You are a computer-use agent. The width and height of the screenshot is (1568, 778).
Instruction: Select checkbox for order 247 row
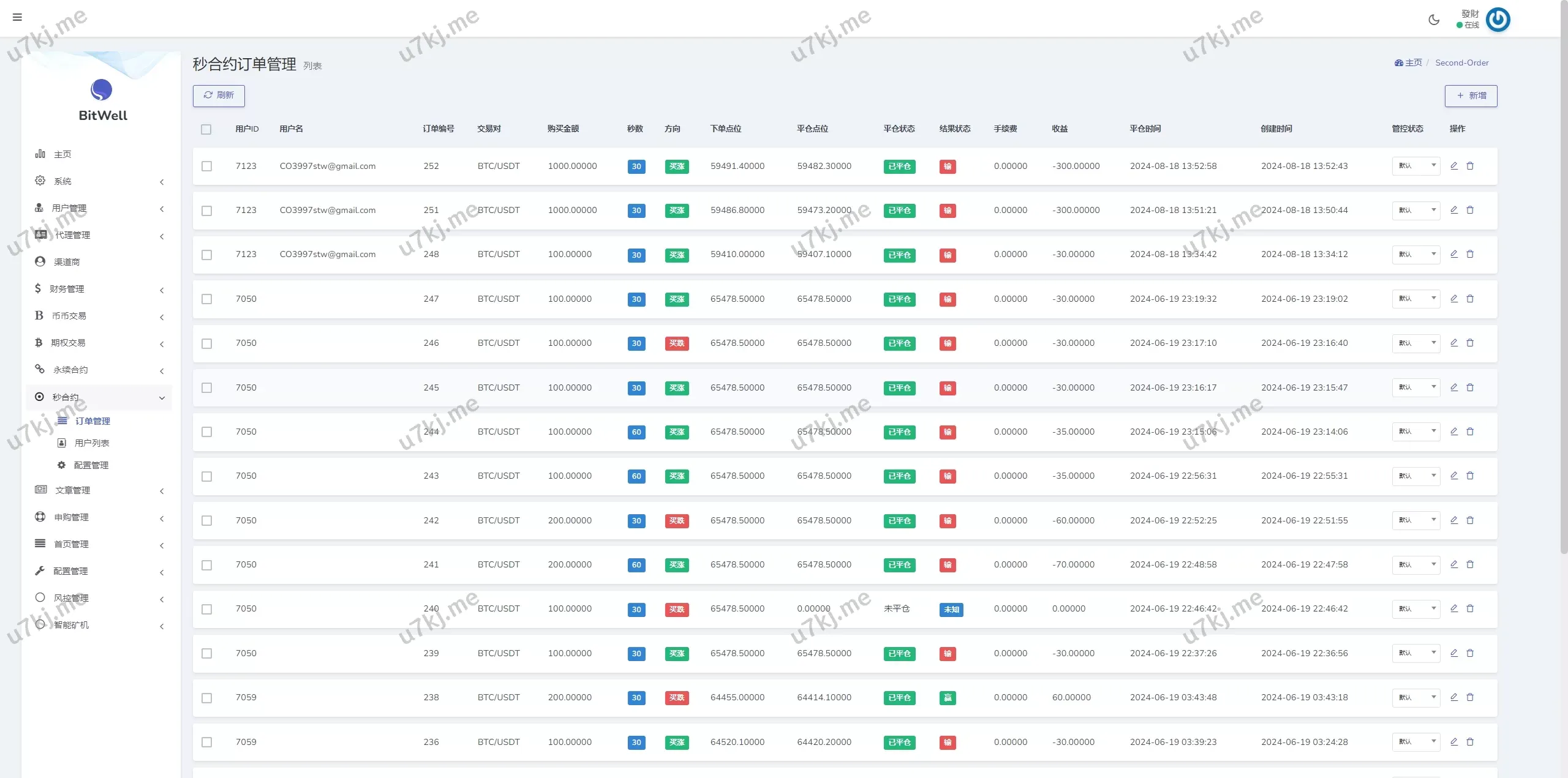[207, 299]
